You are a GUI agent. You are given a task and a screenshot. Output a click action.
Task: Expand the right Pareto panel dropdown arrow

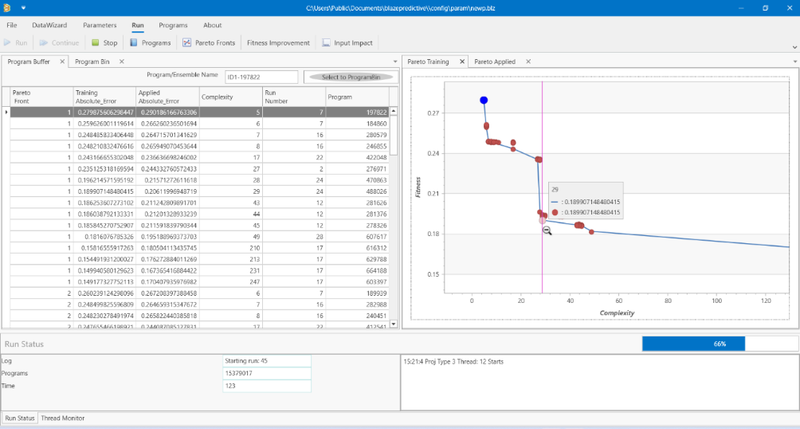click(x=795, y=62)
